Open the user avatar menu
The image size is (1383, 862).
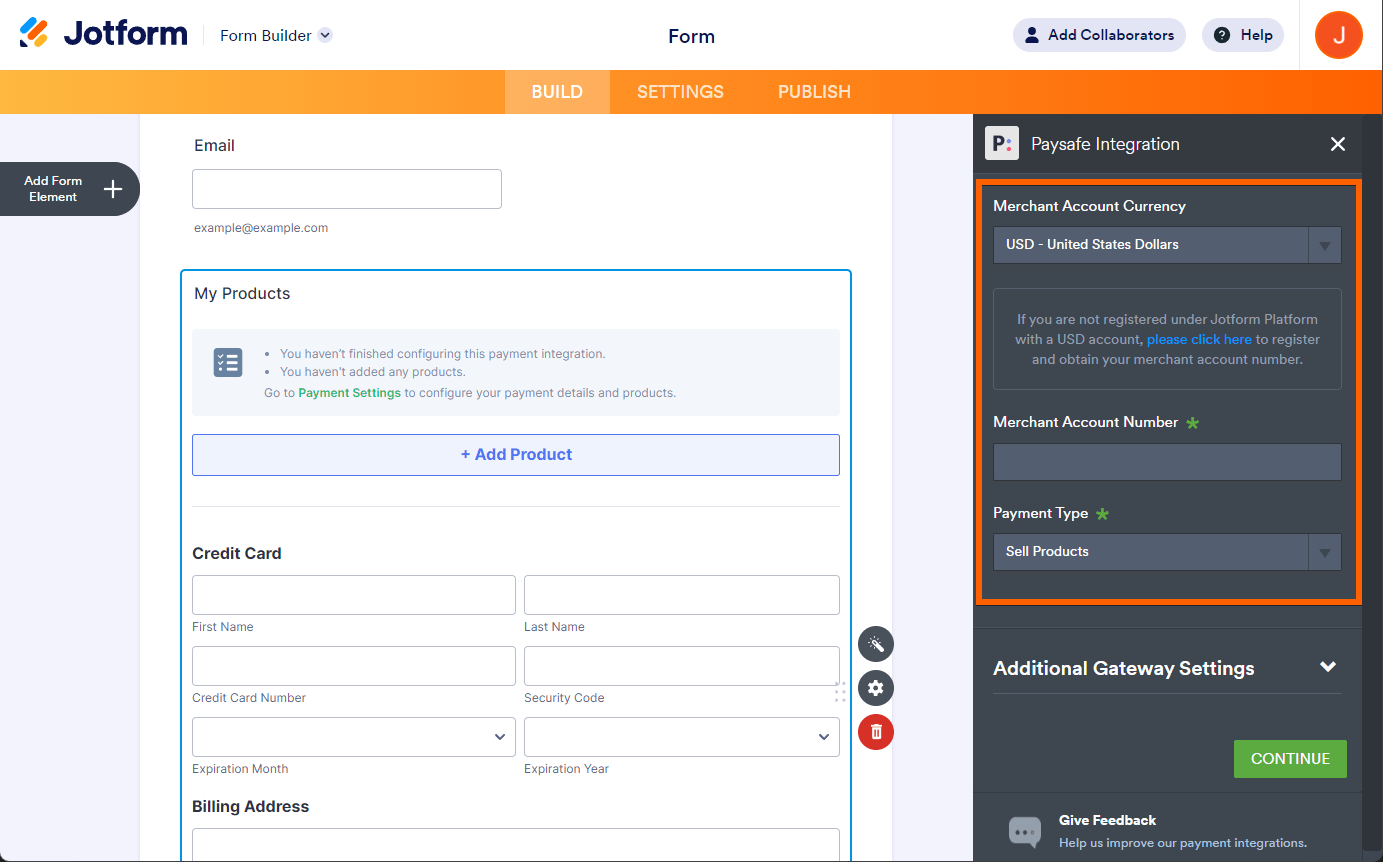[1338, 35]
